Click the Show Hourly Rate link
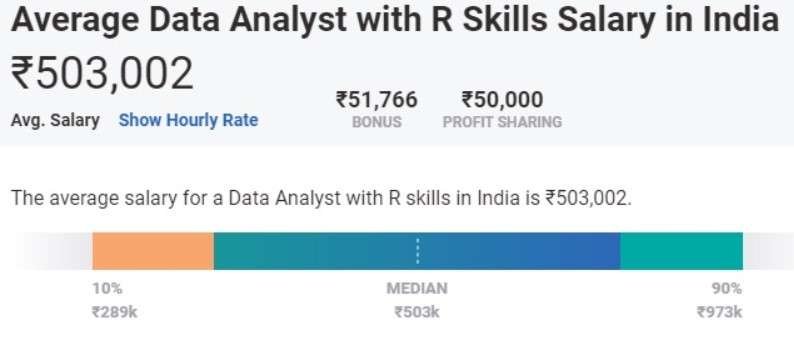Screen dimensions: 794x364 (188, 120)
